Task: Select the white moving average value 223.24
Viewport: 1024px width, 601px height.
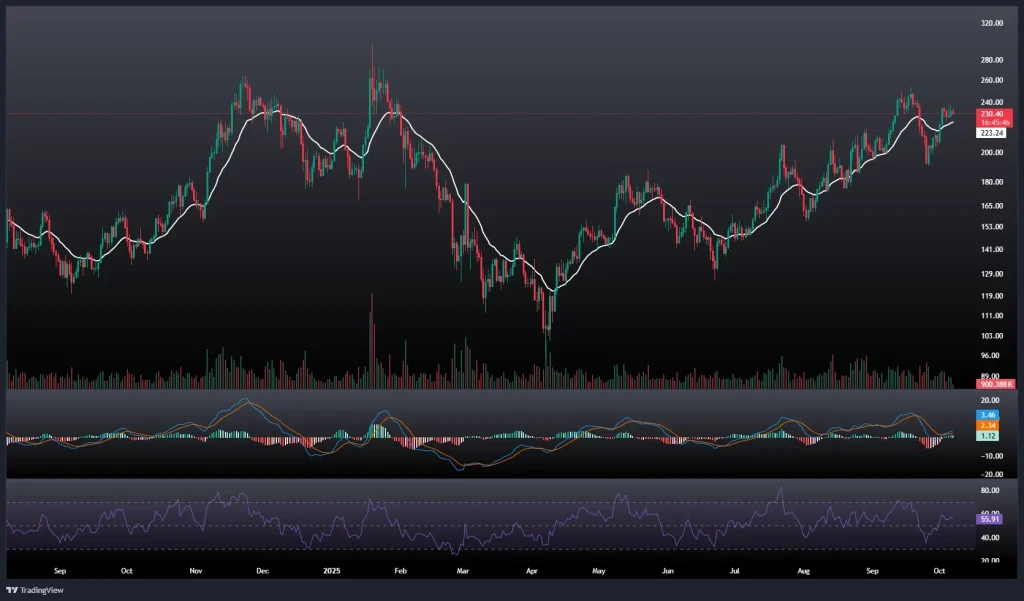Action: click(992, 132)
